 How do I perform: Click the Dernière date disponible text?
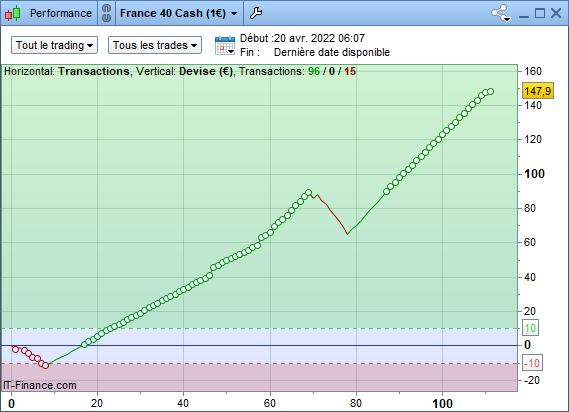click(332, 52)
